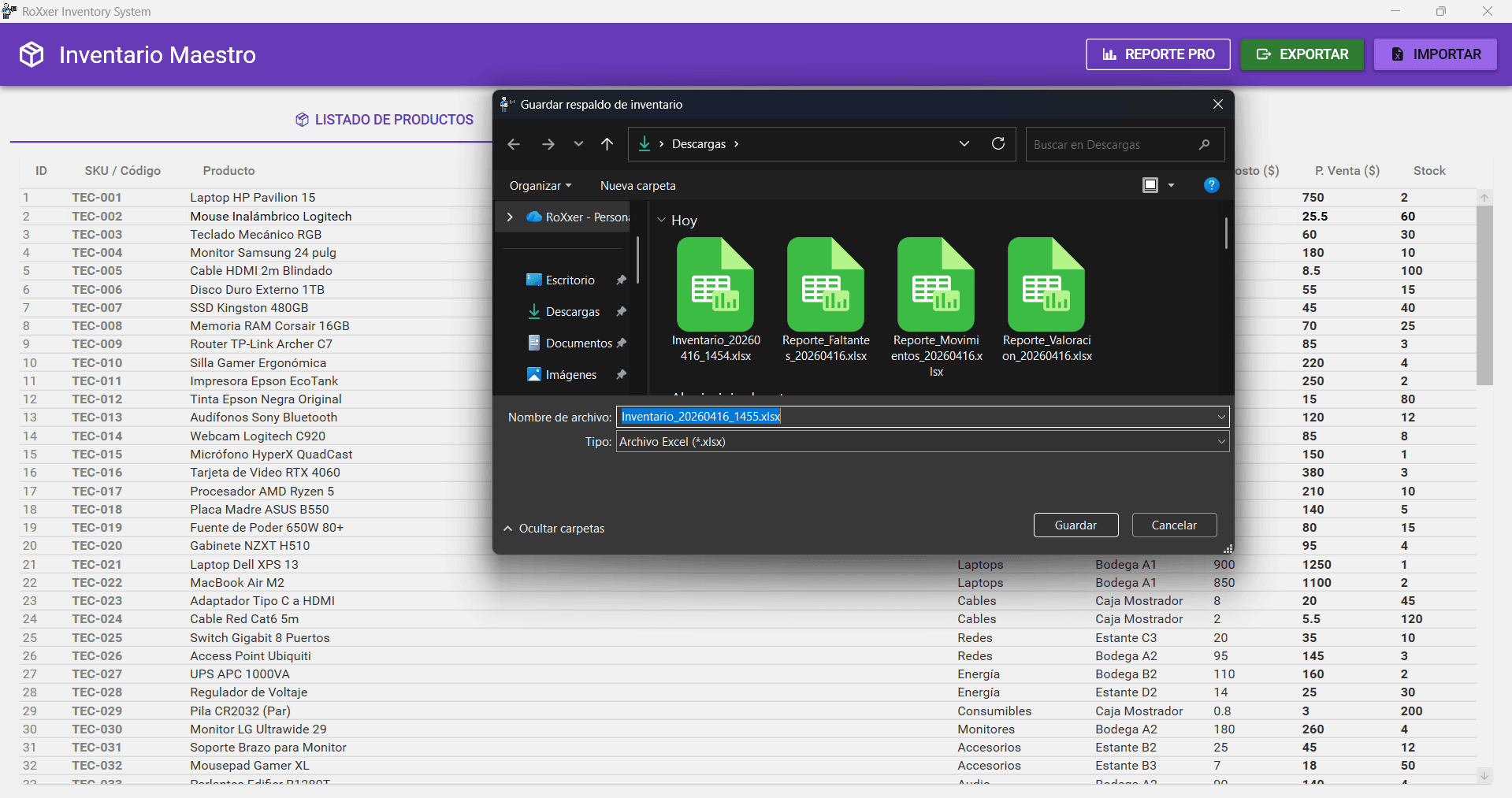
Task: Click the Inventario Maestro box logo icon
Action: 32,54
